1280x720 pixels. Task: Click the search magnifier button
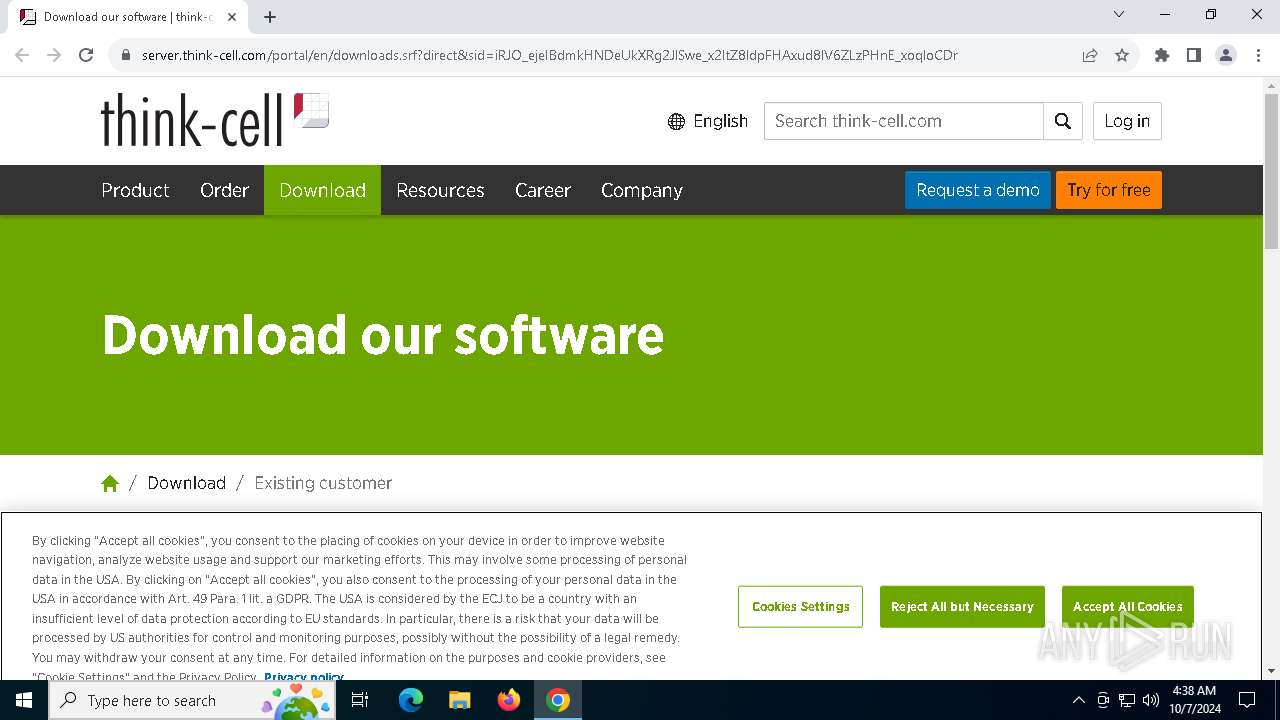1063,121
